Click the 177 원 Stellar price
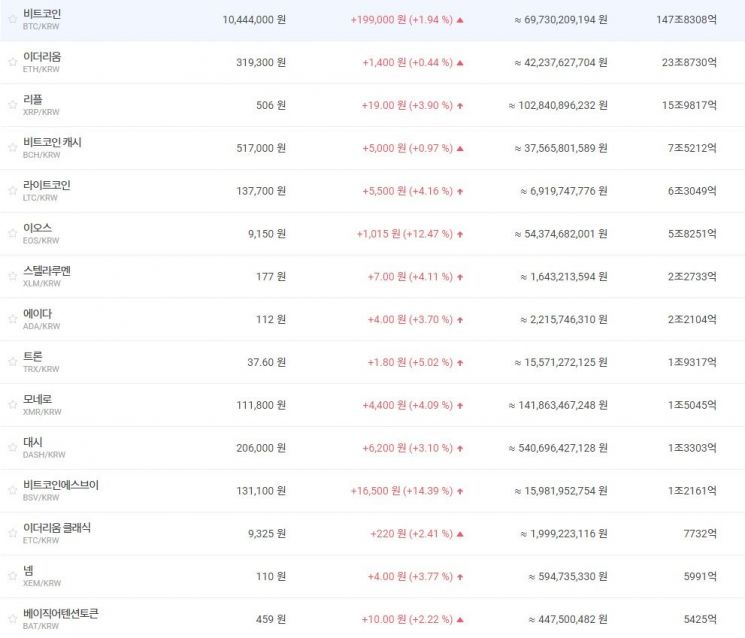 (271, 276)
